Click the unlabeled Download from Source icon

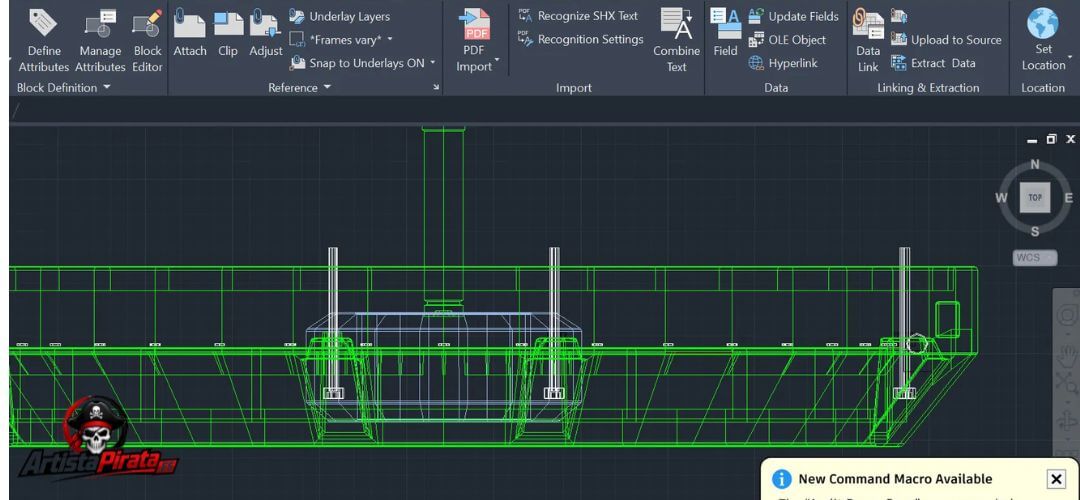(899, 16)
